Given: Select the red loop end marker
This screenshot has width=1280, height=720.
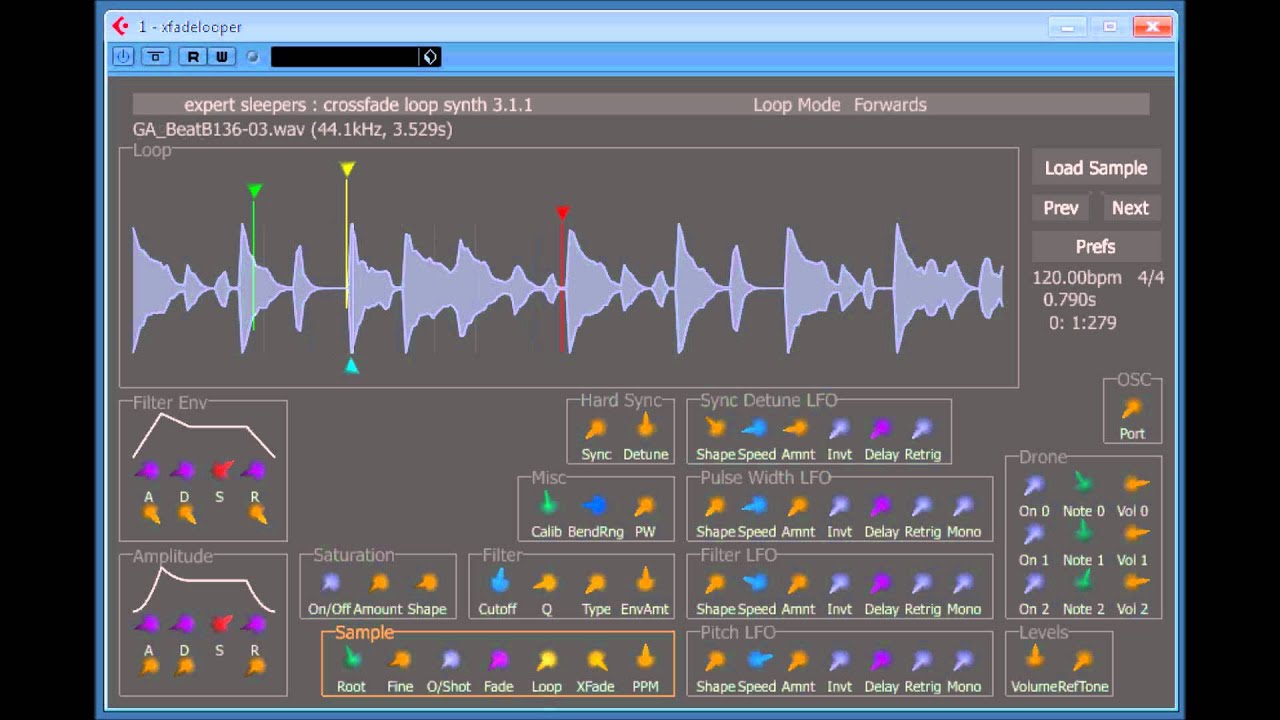Looking at the screenshot, I should coord(562,212).
